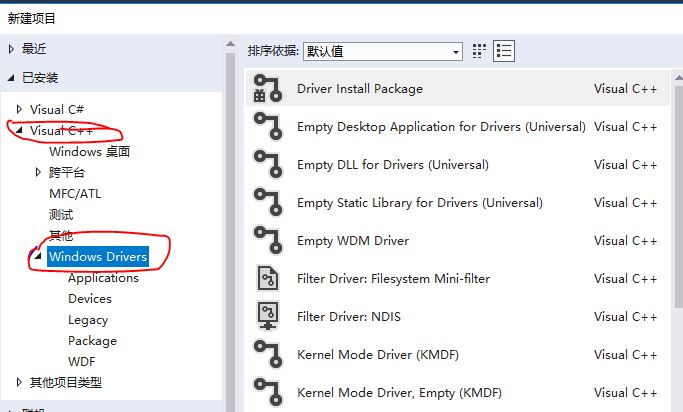Select the 其他 category under Visual C++
The image size is (683, 412).
point(61,236)
